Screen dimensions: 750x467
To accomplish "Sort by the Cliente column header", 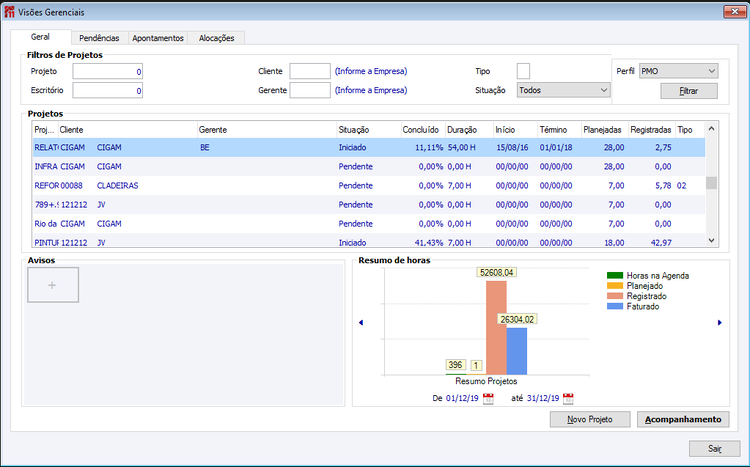I will click(128, 130).
